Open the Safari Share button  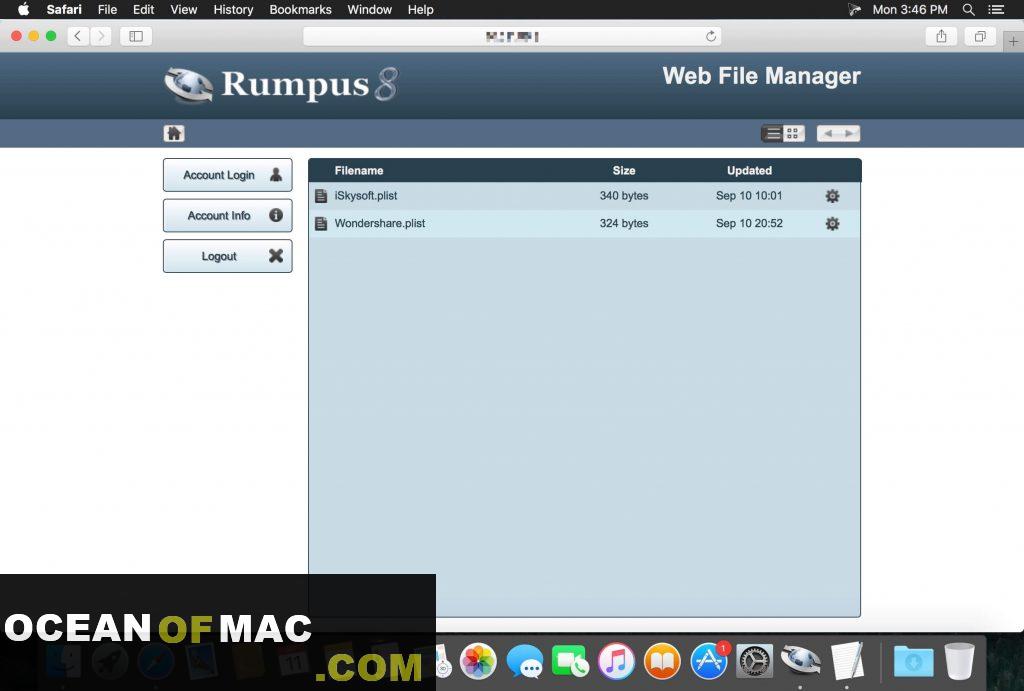click(941, 36)
